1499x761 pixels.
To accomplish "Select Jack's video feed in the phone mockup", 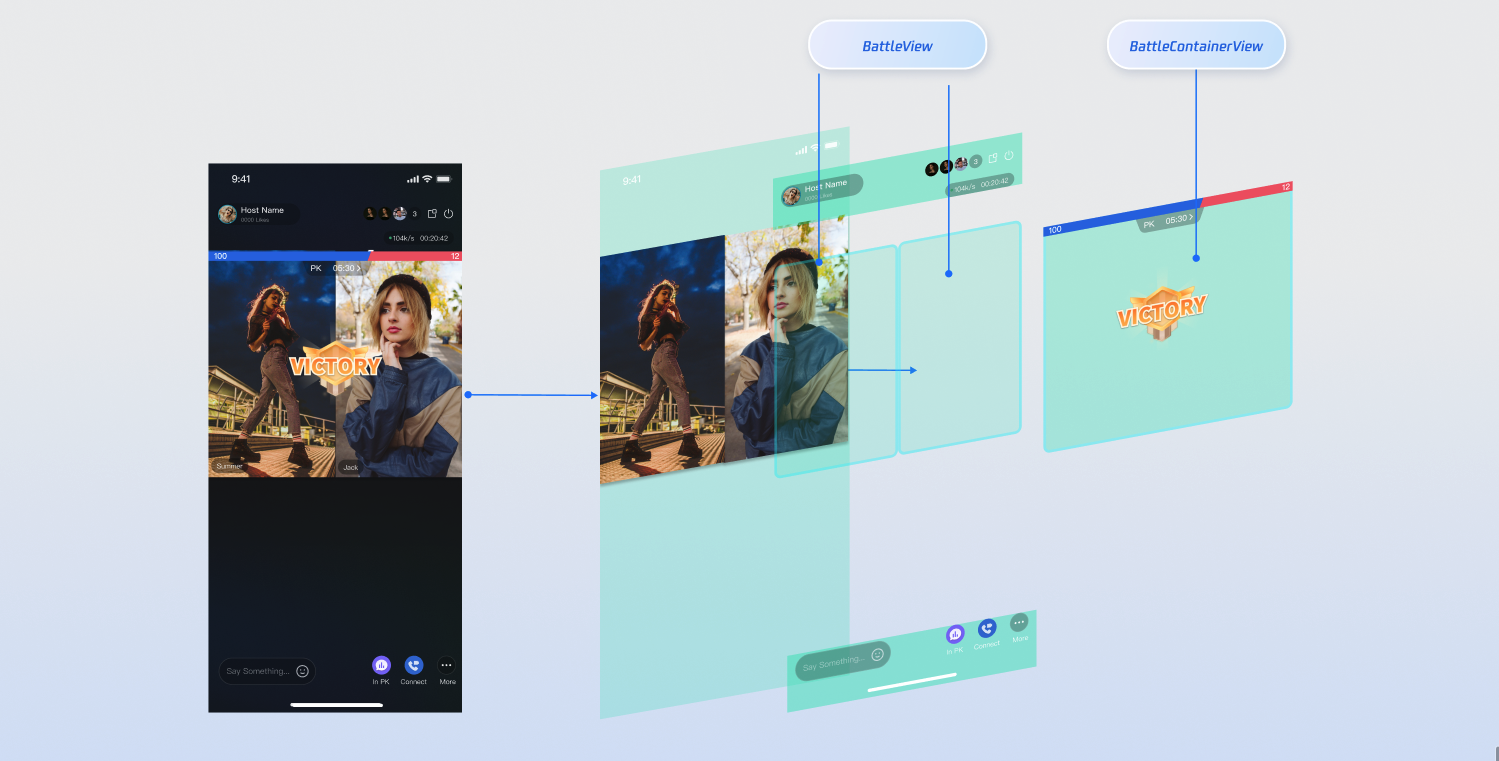I will pyautogui.click(x=399, y=369).
